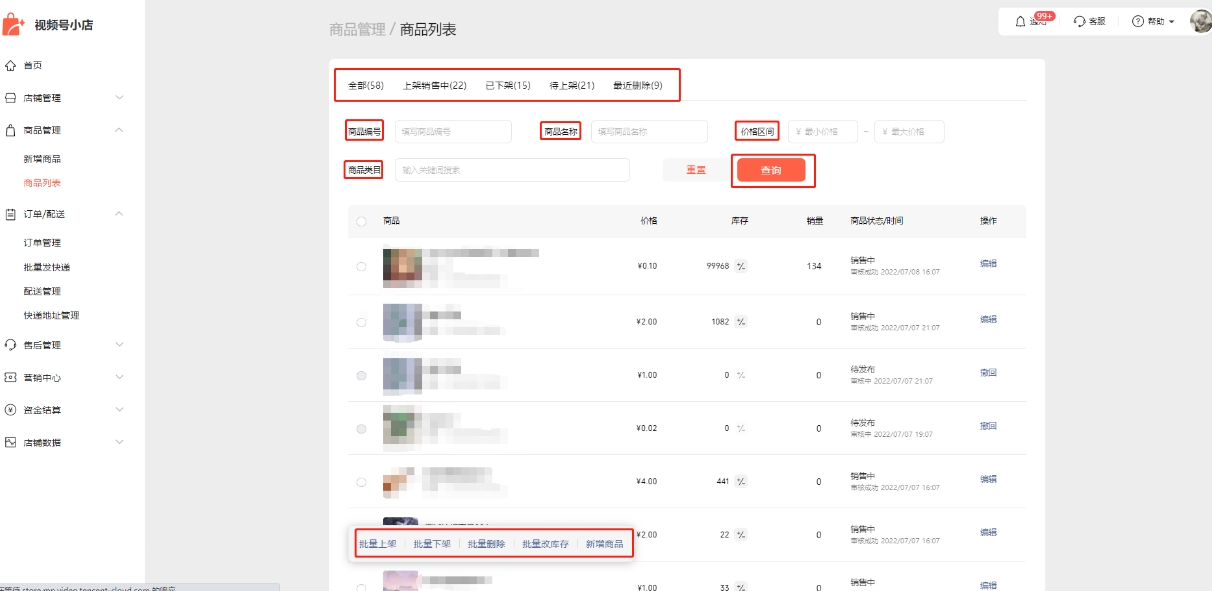1212x591 pixels.
Task: Click 批量下架 in the floating bar
Action: [x=432, y=544]
